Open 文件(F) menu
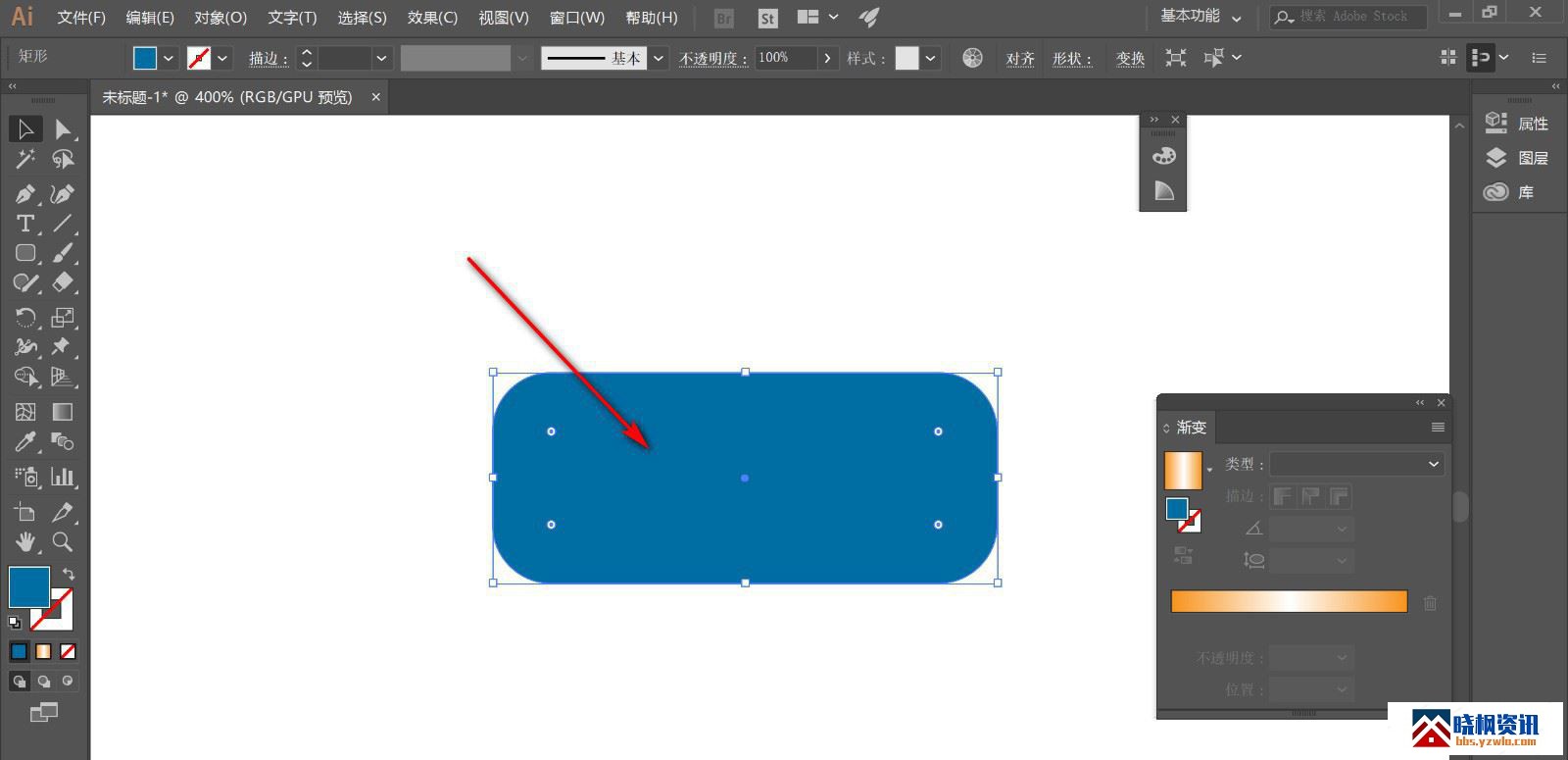 (81, 18)
